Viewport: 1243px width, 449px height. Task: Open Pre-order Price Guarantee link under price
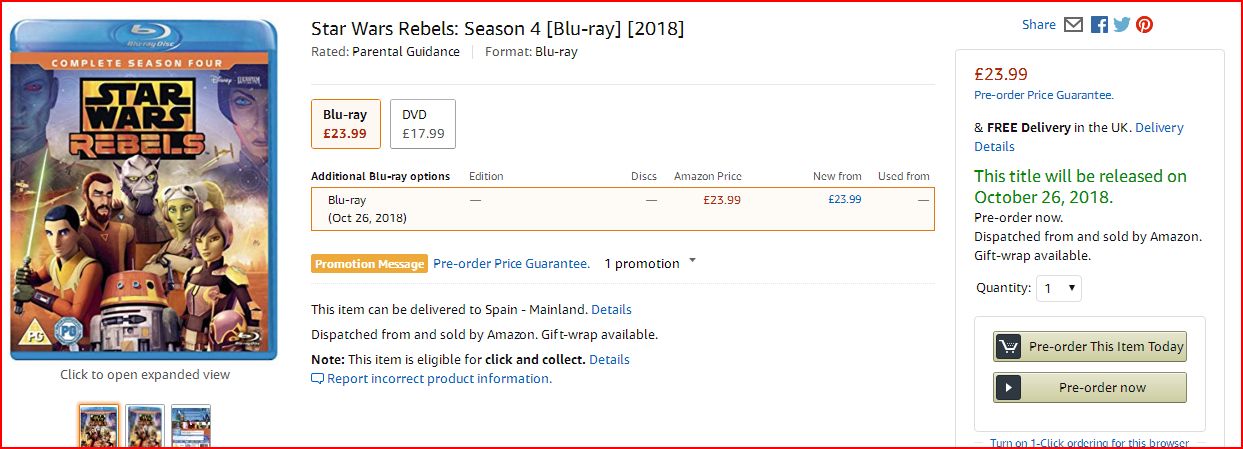(1043, 95)
